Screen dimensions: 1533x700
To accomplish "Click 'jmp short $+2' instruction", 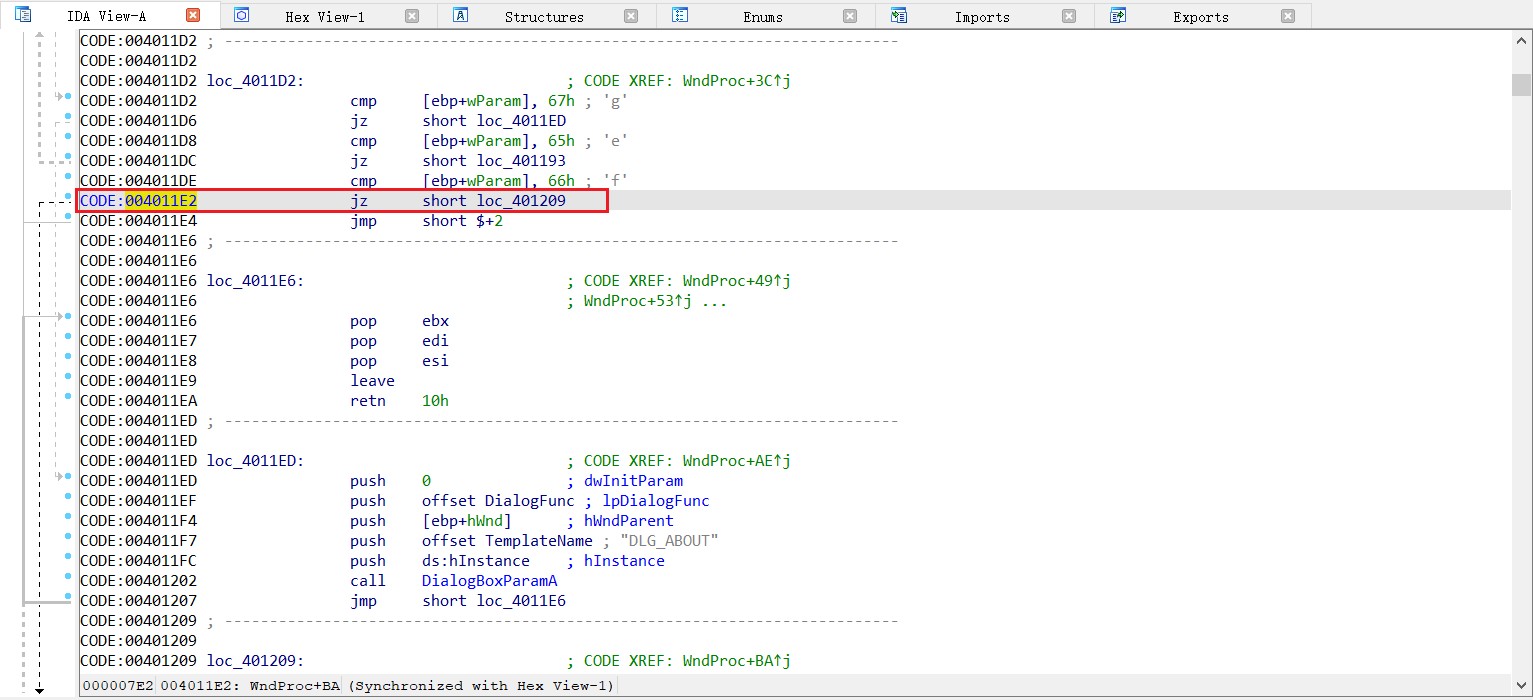I will point(426,221).
